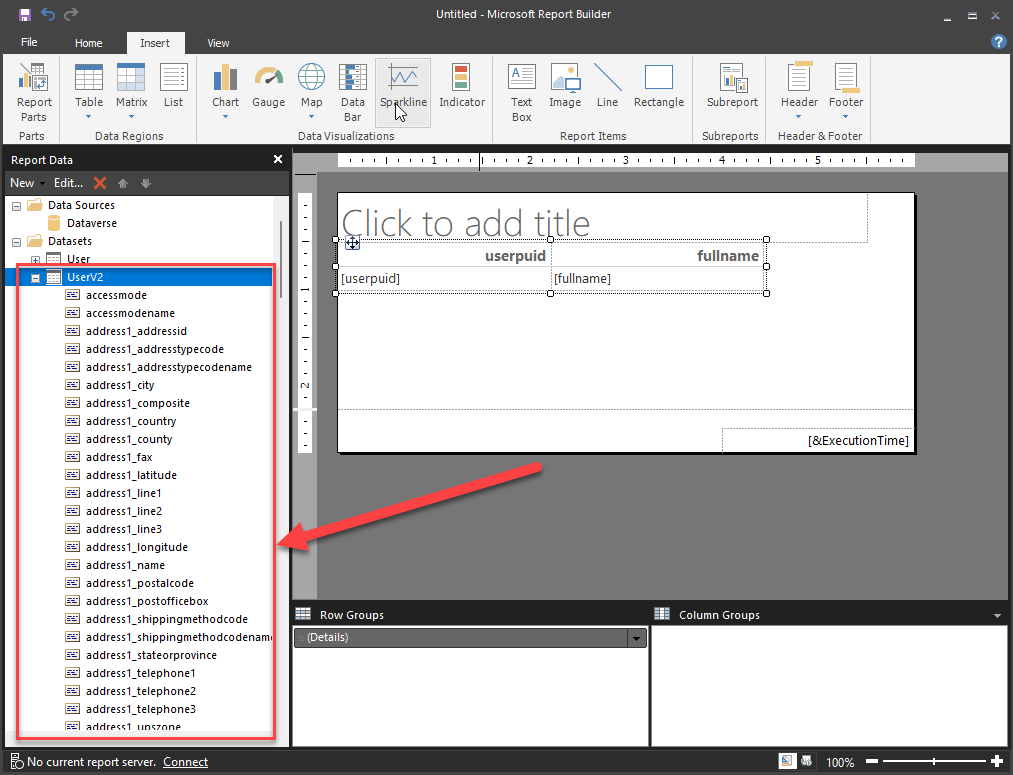Collapse the Data Sources folder
The height and width of the screenshot is (775, 1013).
(17, 207)
